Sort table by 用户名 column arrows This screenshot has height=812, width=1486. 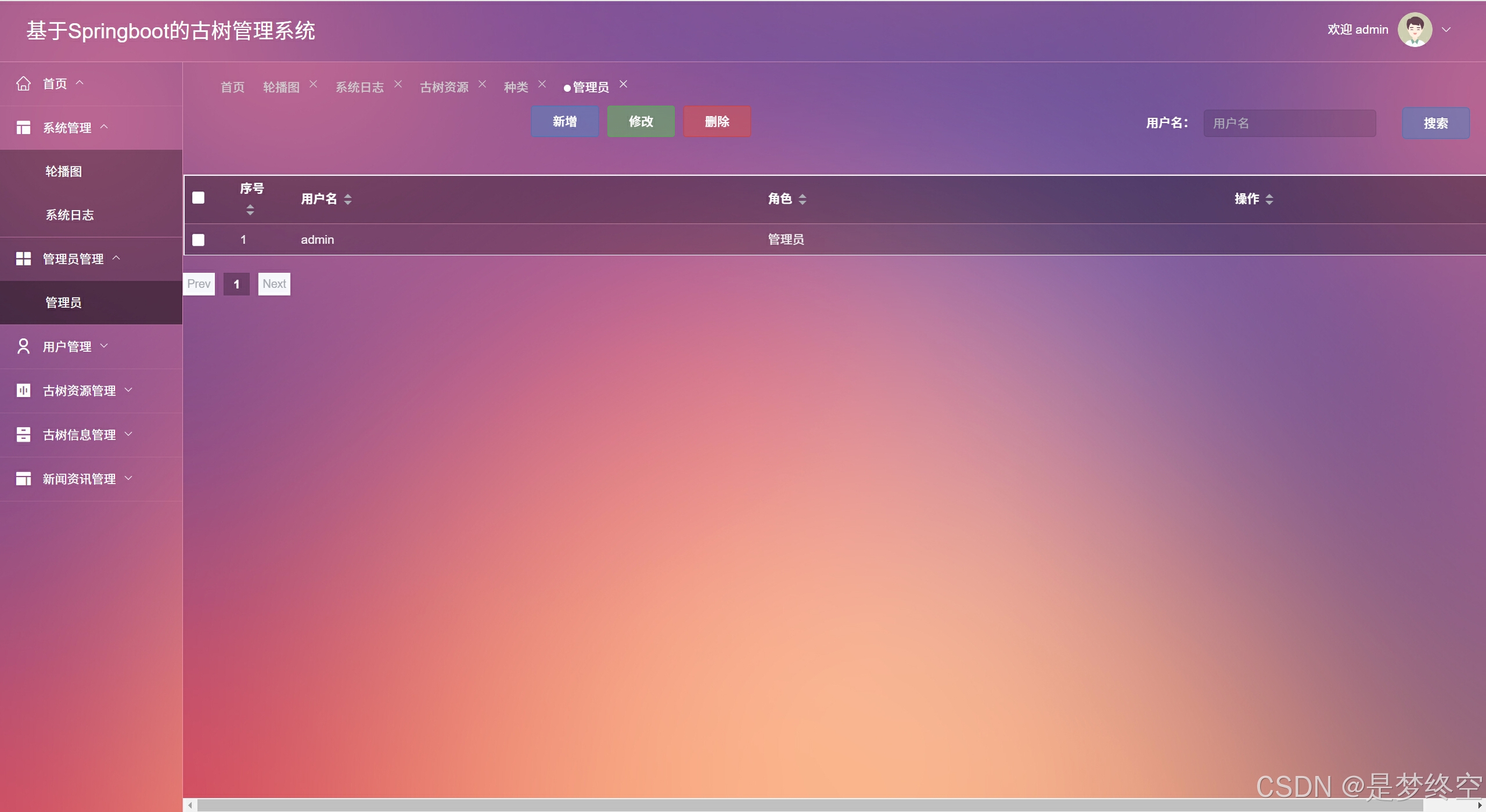[x=348, y=200]
